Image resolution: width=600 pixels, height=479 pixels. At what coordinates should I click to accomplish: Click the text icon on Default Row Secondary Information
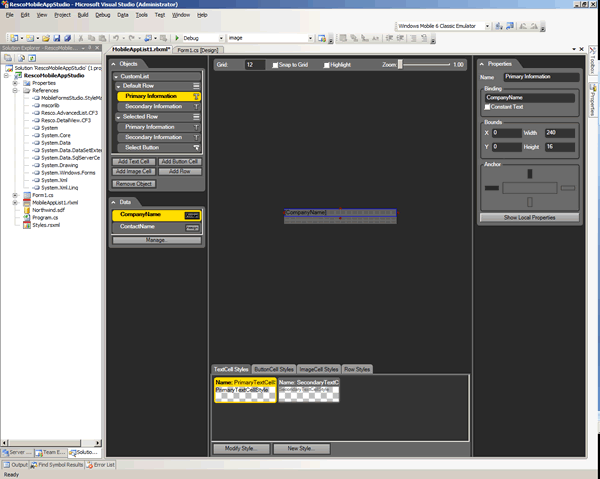[x=196, y=106]
